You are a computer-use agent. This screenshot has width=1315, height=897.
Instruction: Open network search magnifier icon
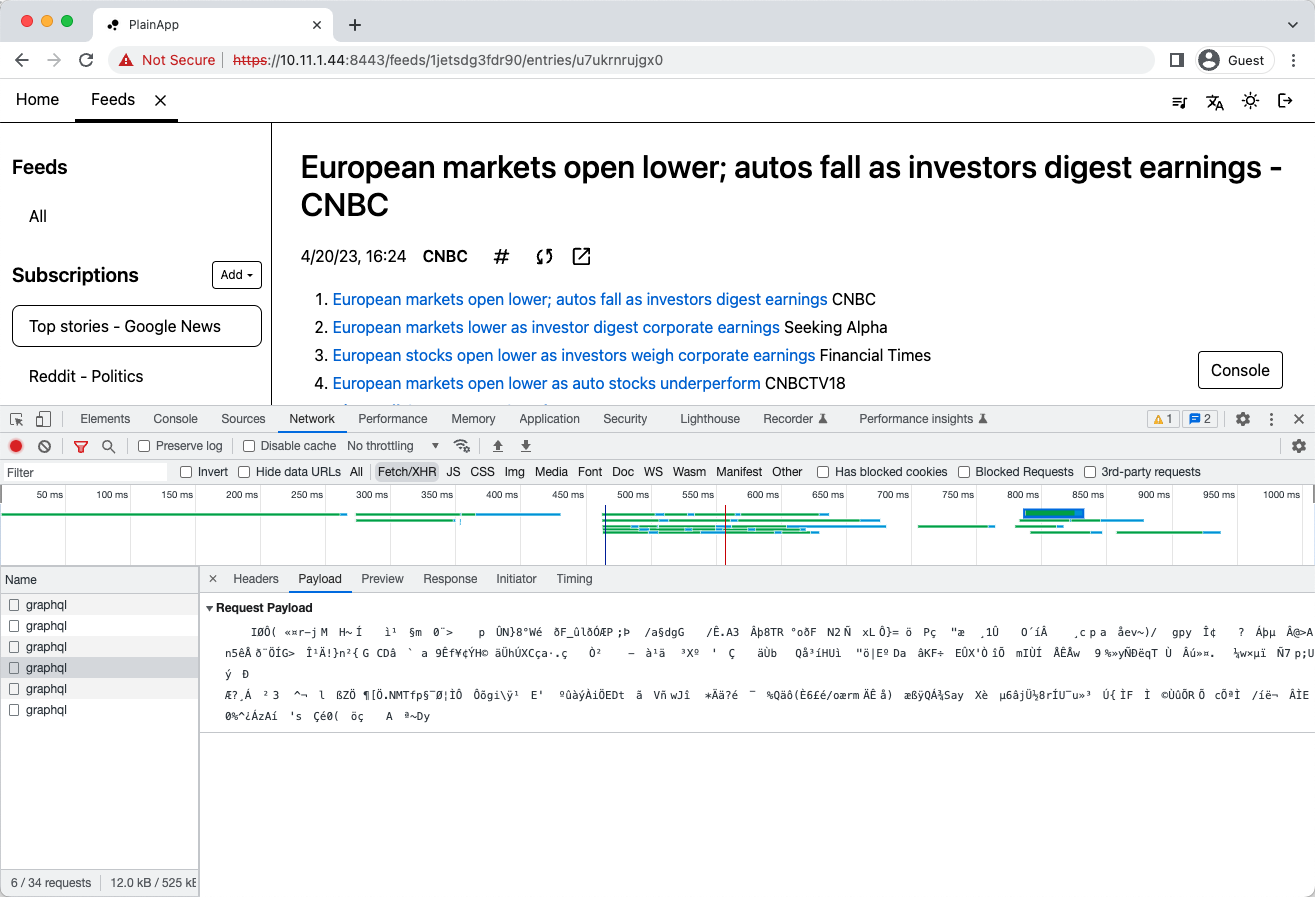pyautogui.click(x=108, y=446)
